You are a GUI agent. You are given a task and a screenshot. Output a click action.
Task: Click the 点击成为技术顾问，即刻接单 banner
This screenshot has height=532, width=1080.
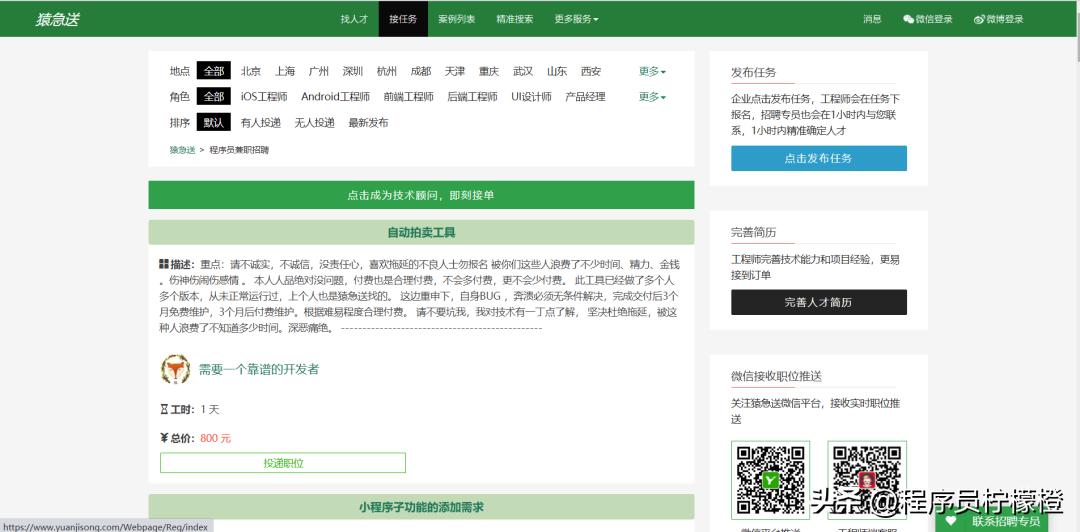click(421, 195)
